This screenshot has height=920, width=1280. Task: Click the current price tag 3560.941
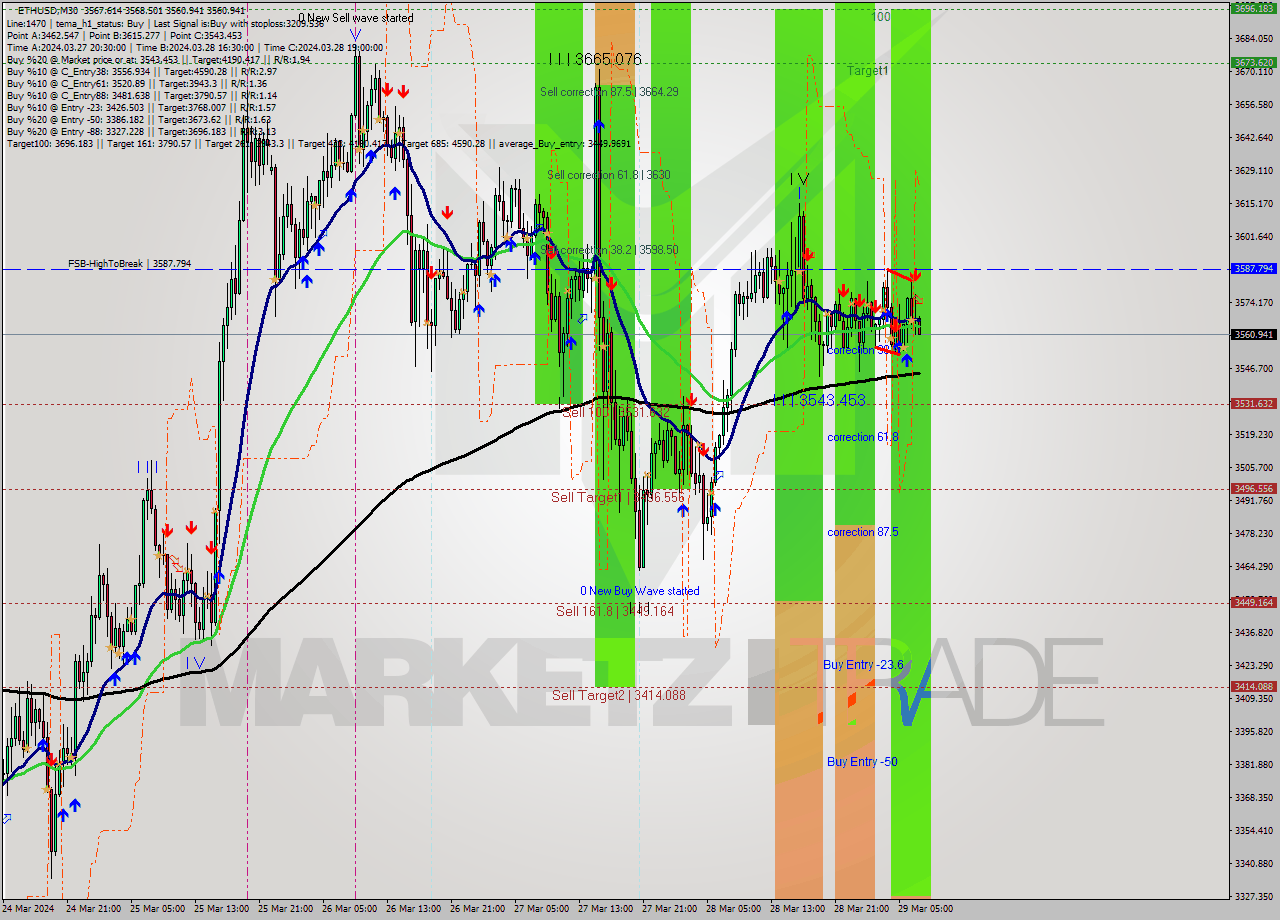(1253, 334)
